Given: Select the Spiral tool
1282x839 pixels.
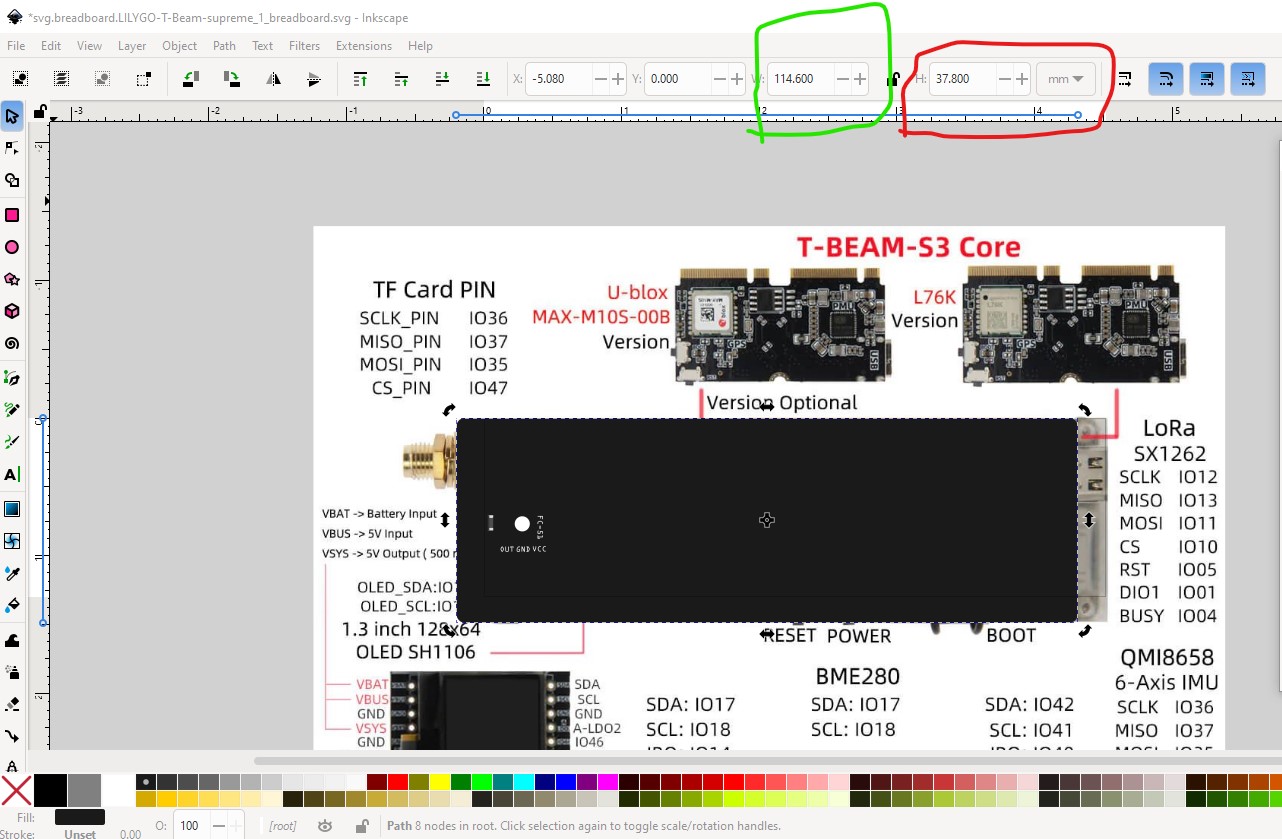Looking at the screenshot, I should pyautogui.click(x=12, y=343).
